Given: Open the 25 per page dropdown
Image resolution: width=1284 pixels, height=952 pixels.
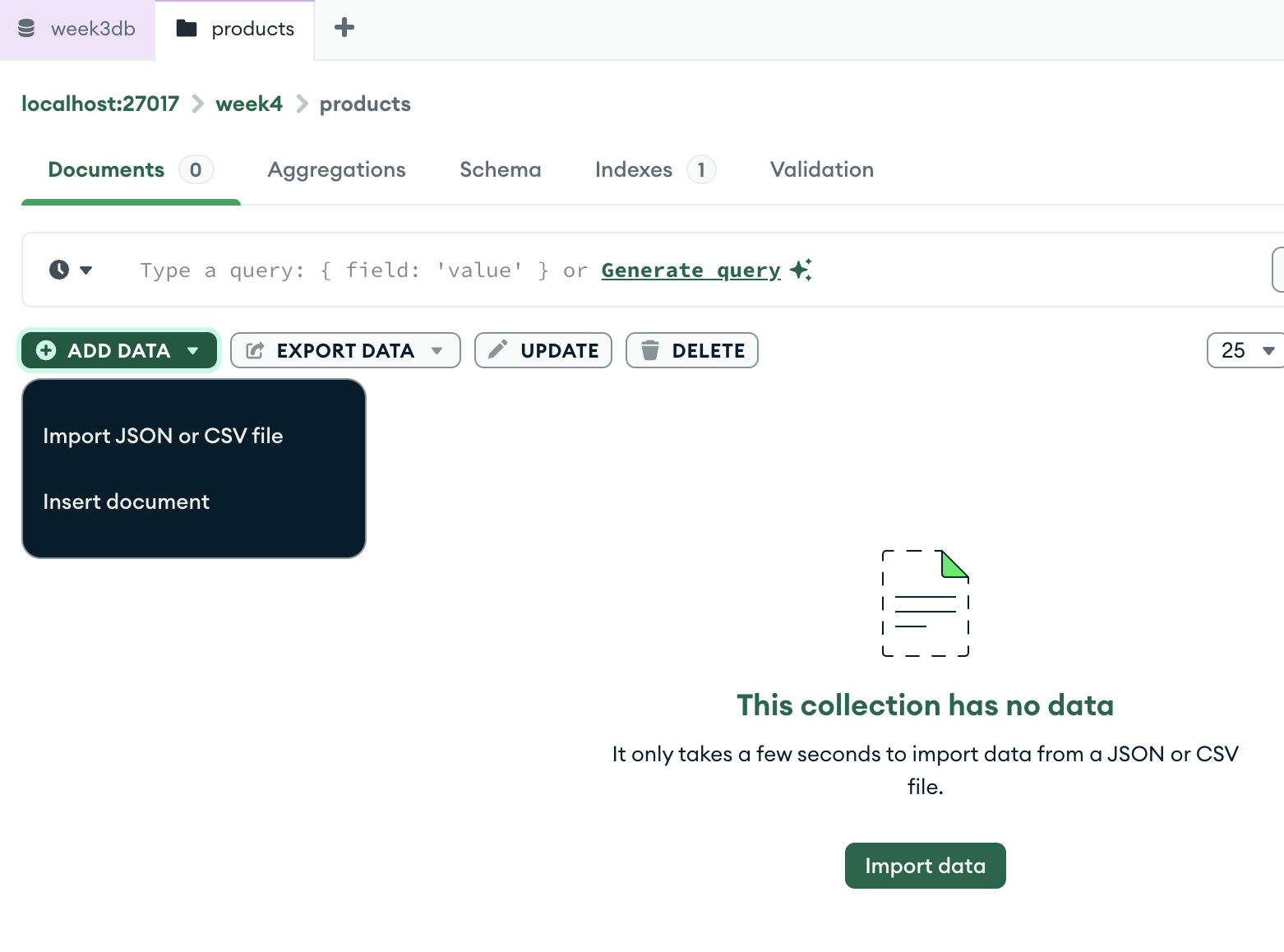Looking at the screenshot, I should coord(1246,350).
